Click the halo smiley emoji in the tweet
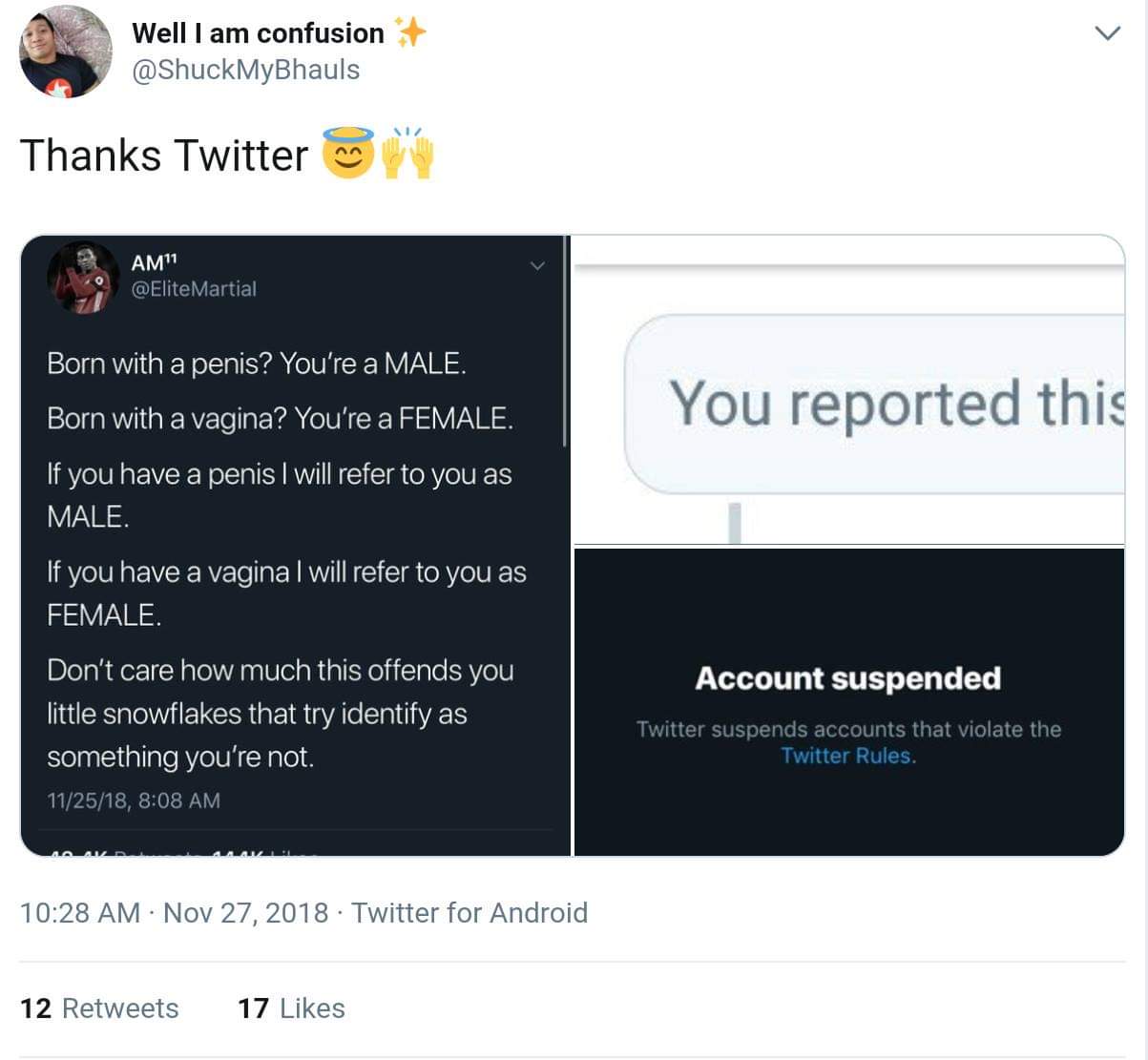Viewport: 1148px width, 1060px height. (x=348, y=153)
